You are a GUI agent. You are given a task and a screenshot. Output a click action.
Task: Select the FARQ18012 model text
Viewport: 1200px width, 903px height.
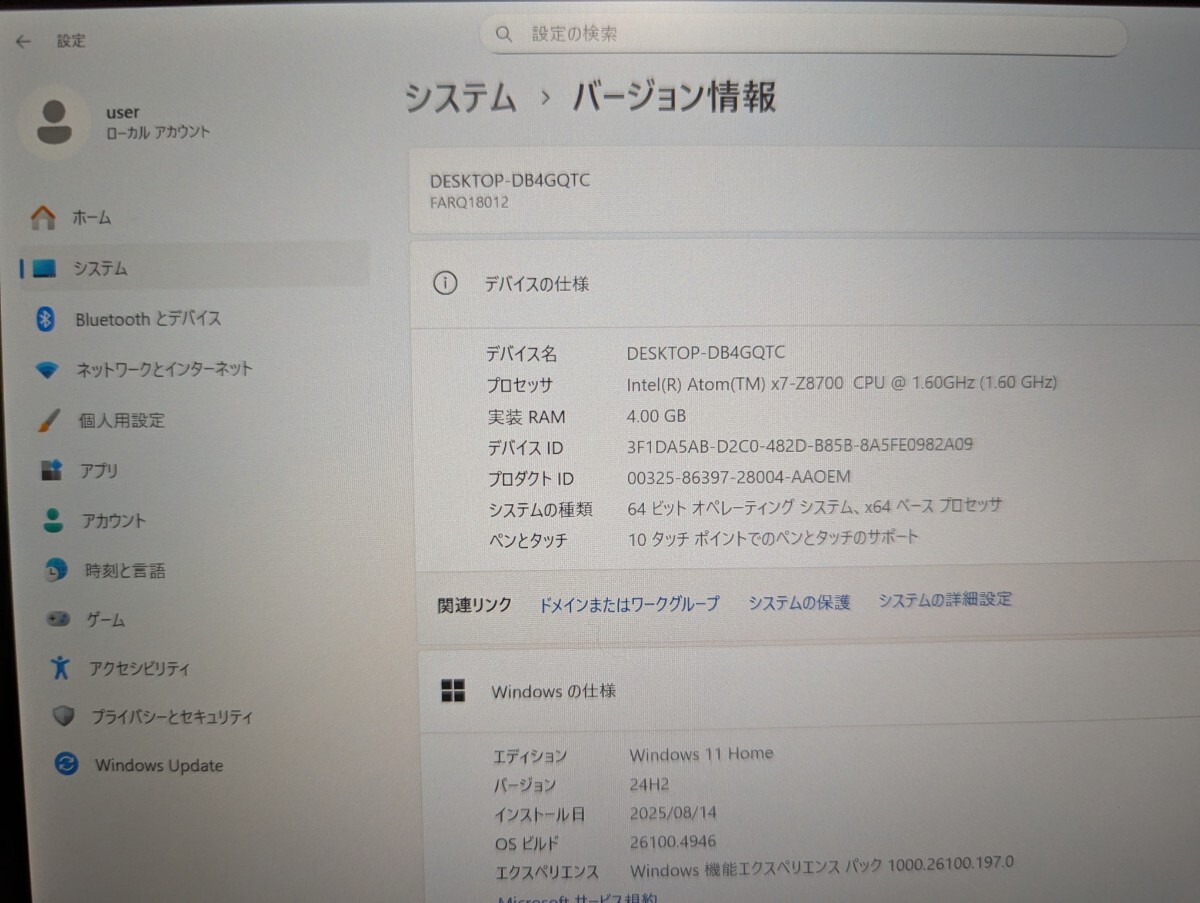point(469,202)
